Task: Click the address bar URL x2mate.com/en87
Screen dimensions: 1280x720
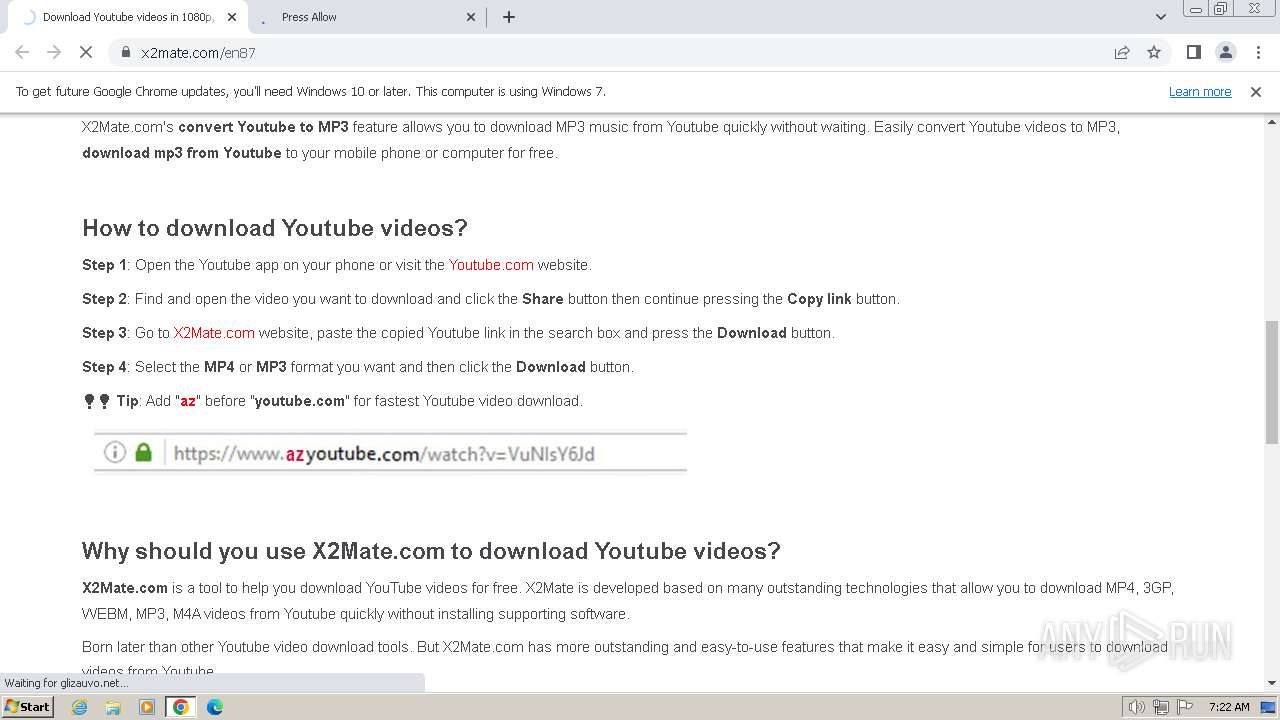Action: coord(198,53)
